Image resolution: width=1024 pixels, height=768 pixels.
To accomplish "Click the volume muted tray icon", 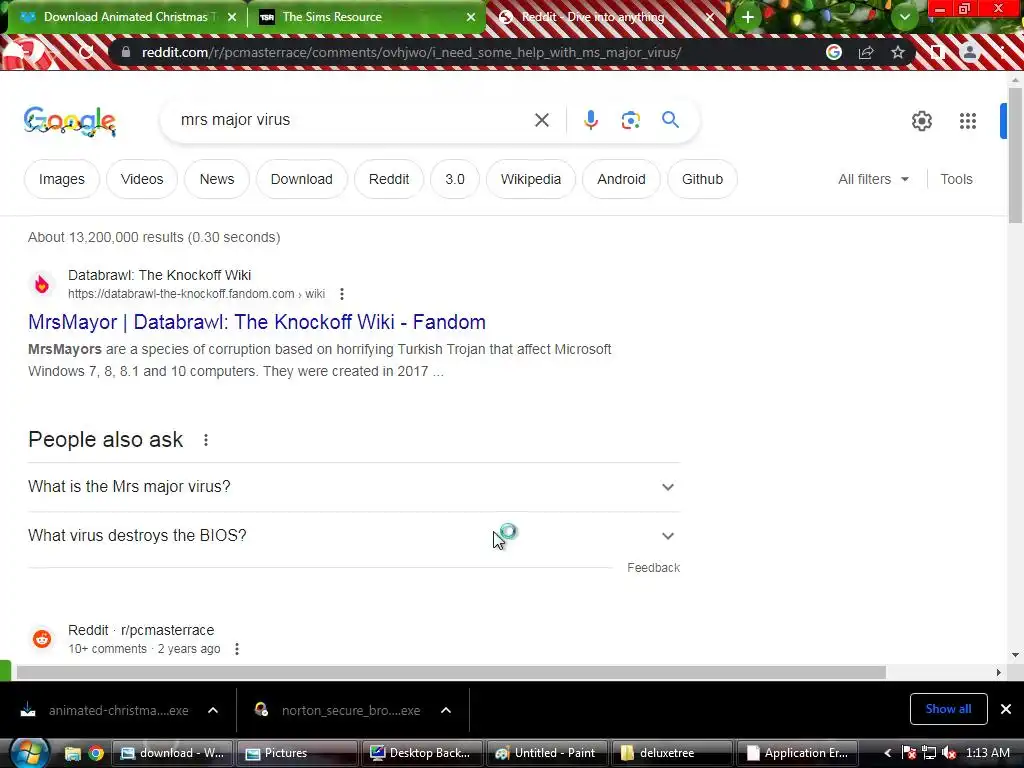I will tap(950, 753).
